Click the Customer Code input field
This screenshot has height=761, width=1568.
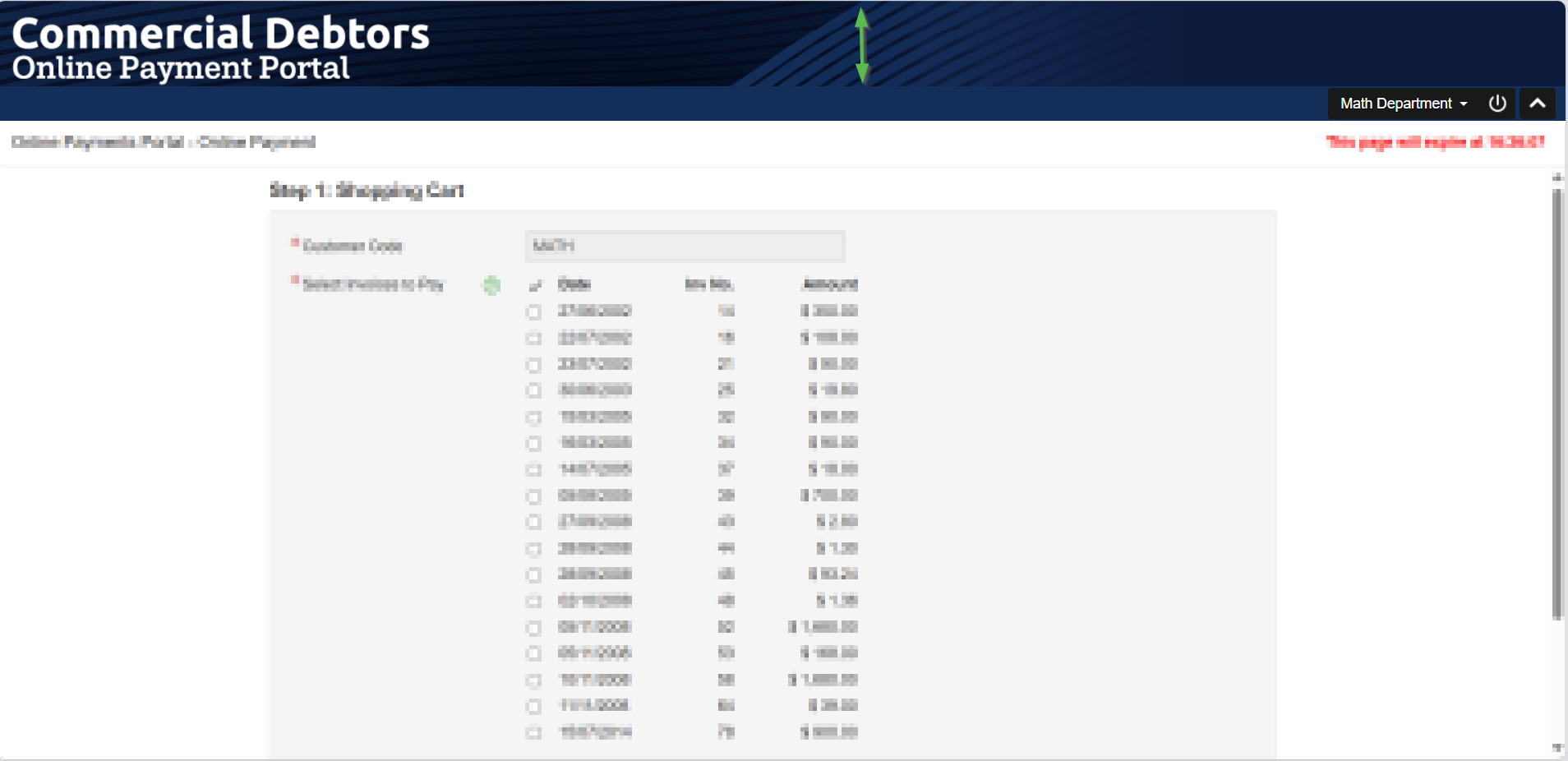point(685,246)
